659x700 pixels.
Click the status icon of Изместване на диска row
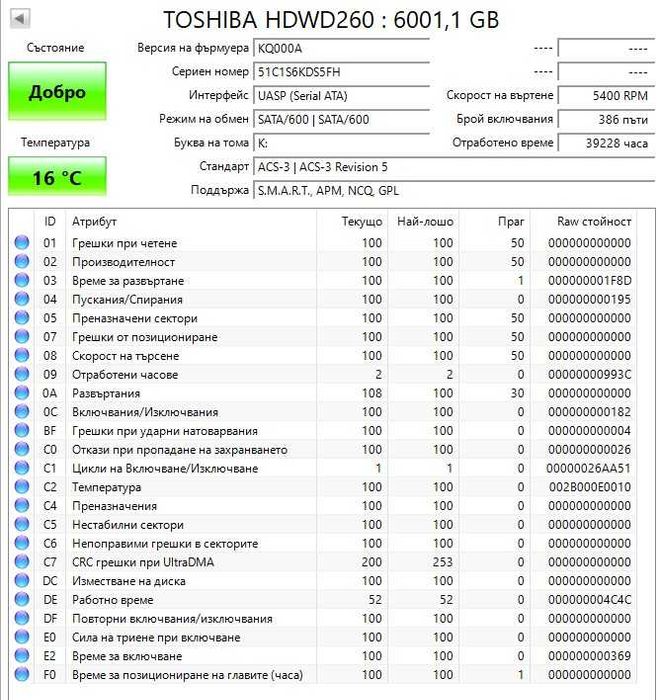pyautogui.click(x=21, y=580)
